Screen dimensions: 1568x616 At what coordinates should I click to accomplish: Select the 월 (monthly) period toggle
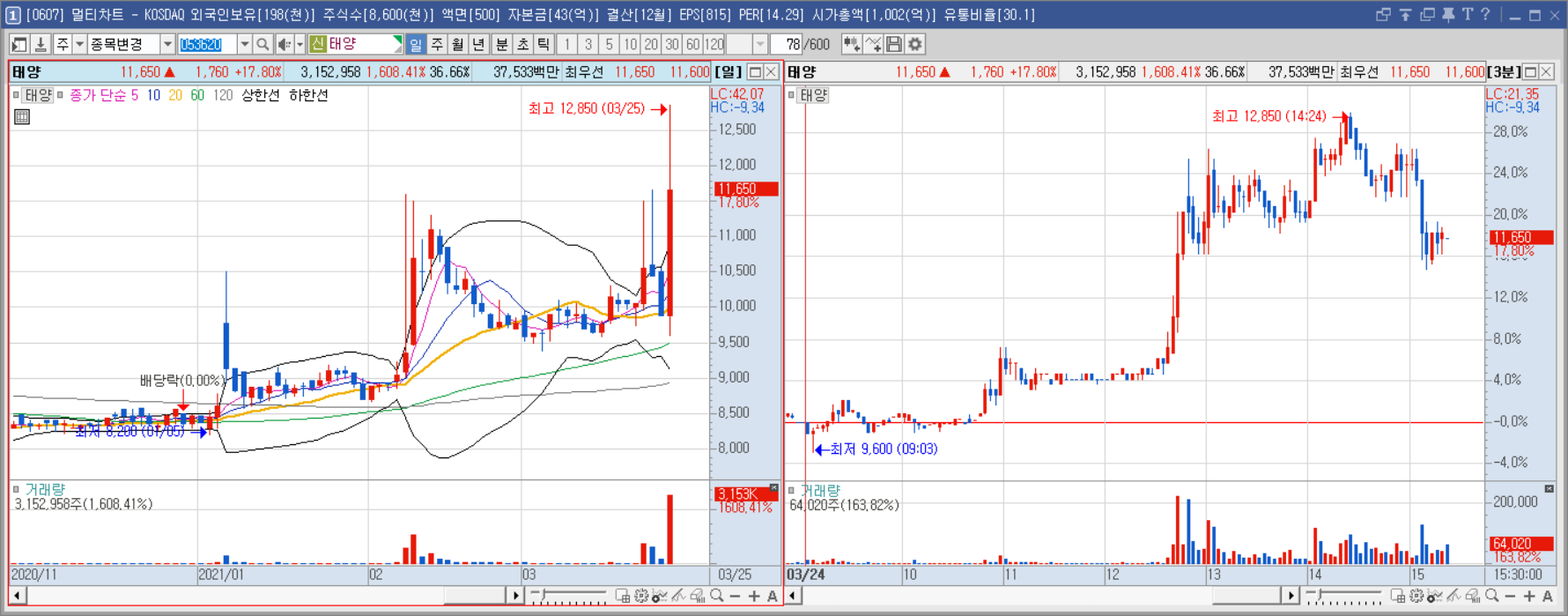[x=458, y=44]
